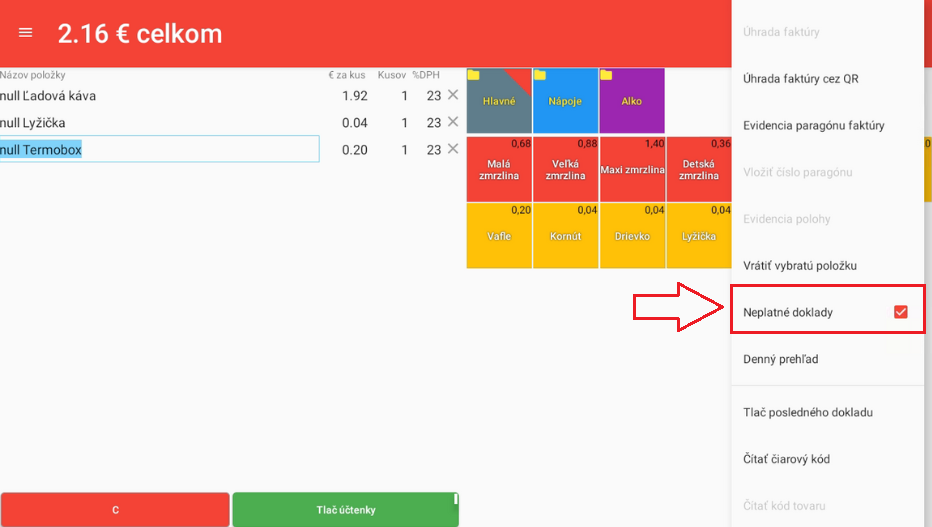This screenshot has height=527, width=932.
Task: Click the null Termobox name field
Action: 160,149
